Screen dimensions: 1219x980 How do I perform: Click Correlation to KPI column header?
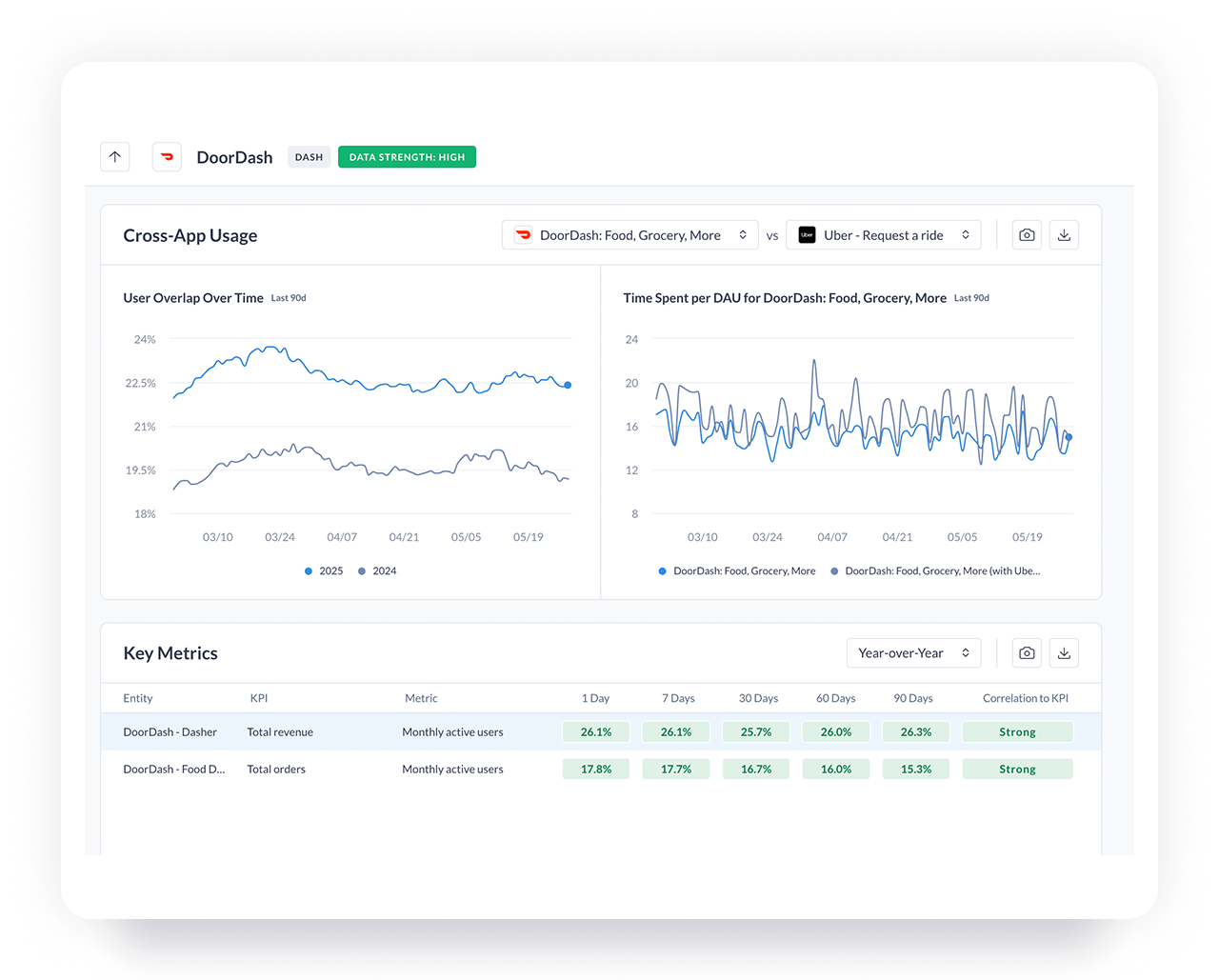point(1025,698)
